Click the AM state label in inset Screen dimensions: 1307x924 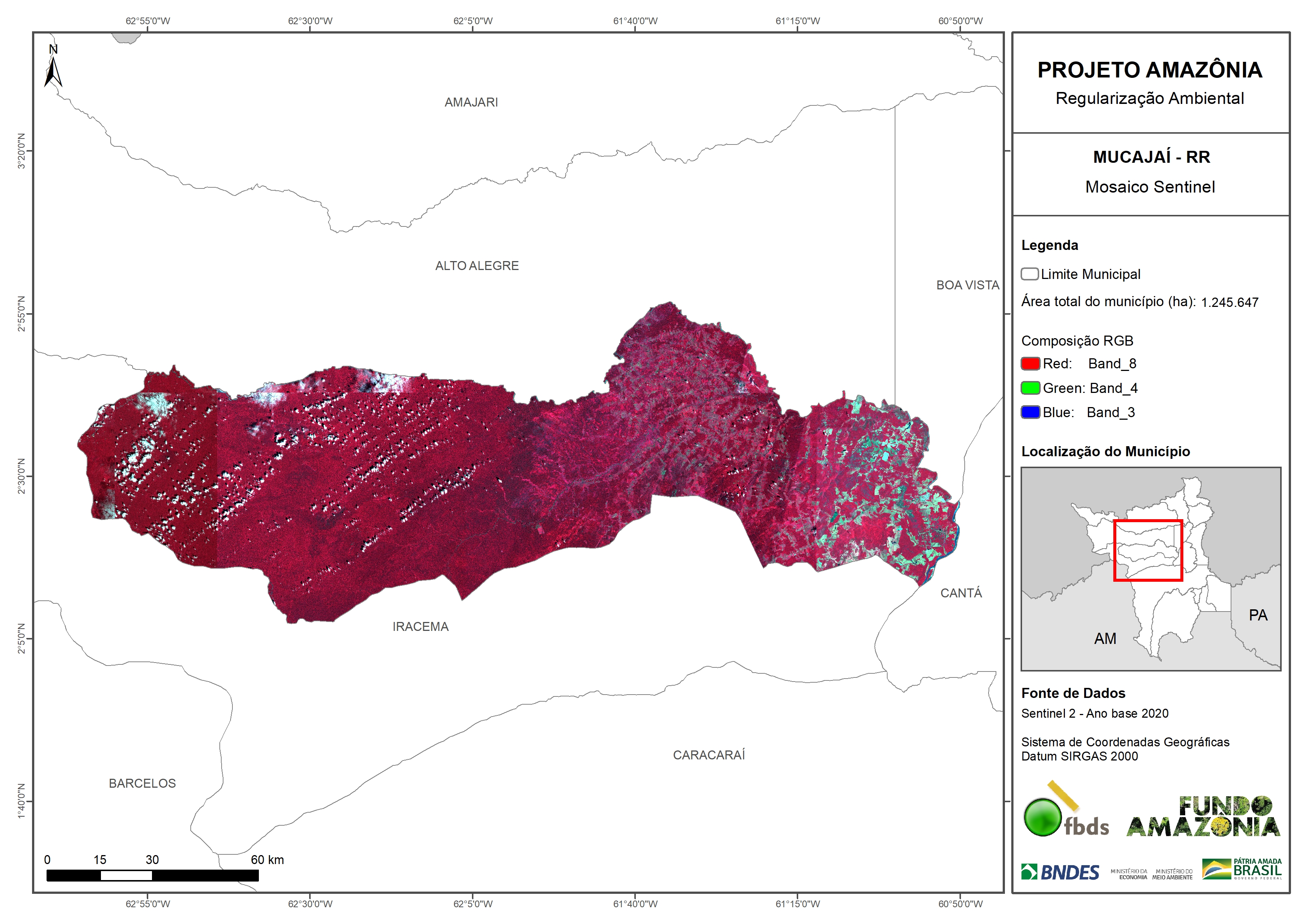click(1105, 639)
